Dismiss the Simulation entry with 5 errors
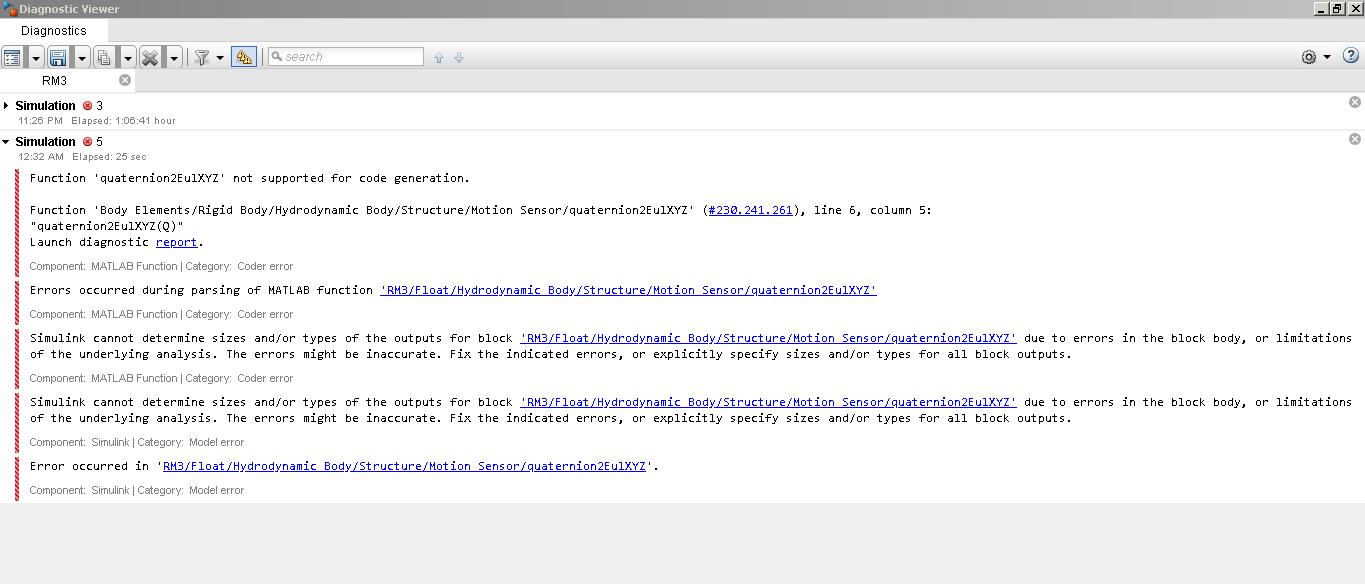Image resolution: width=1365 pixels, height=584 pixels. point(1355,138)
